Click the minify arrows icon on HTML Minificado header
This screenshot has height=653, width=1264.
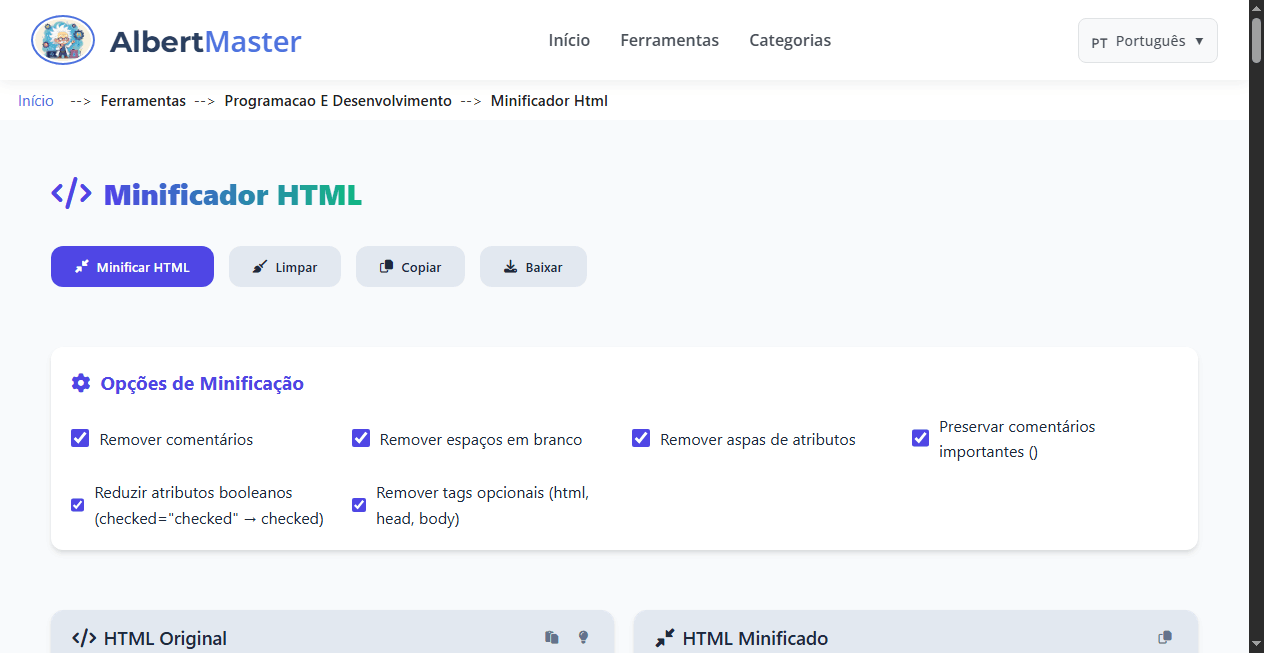pyautogui.click(x=665, y=636)
